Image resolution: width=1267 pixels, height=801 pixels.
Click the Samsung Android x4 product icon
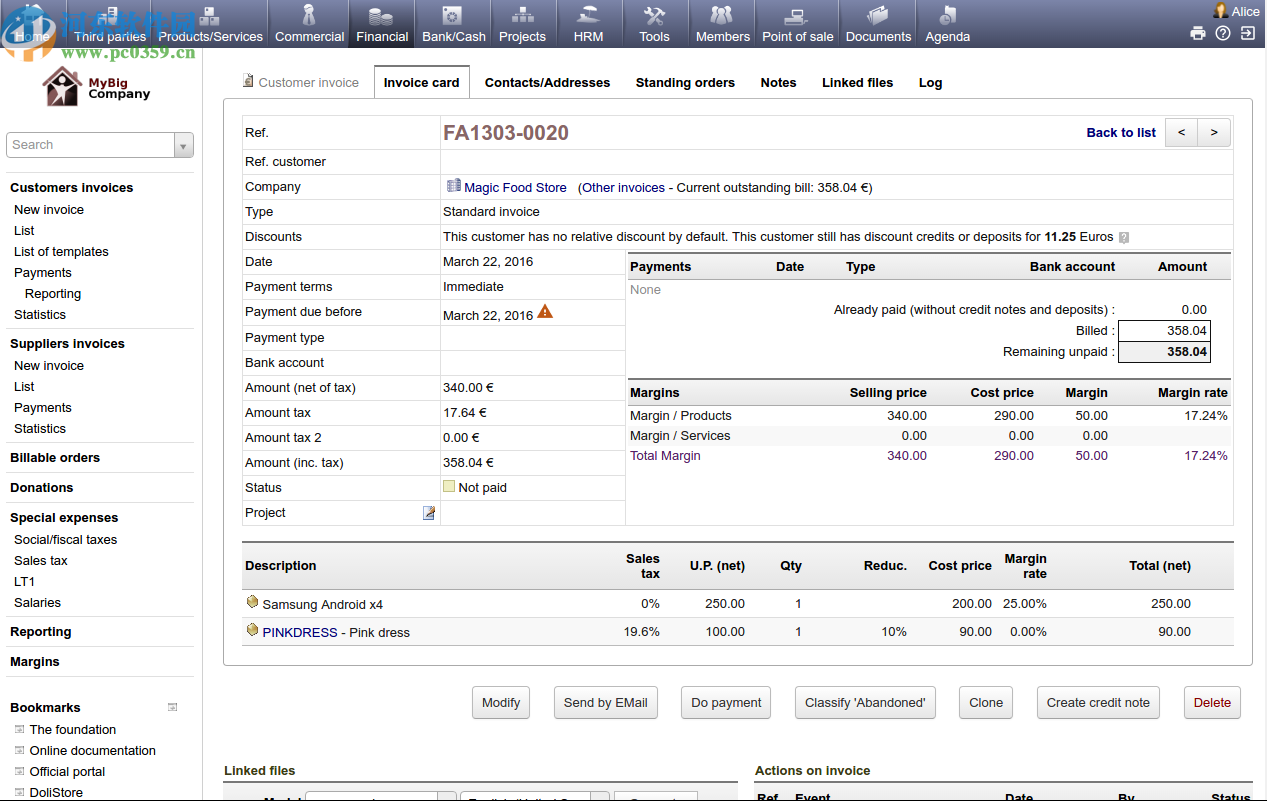[x=252, y=603]
